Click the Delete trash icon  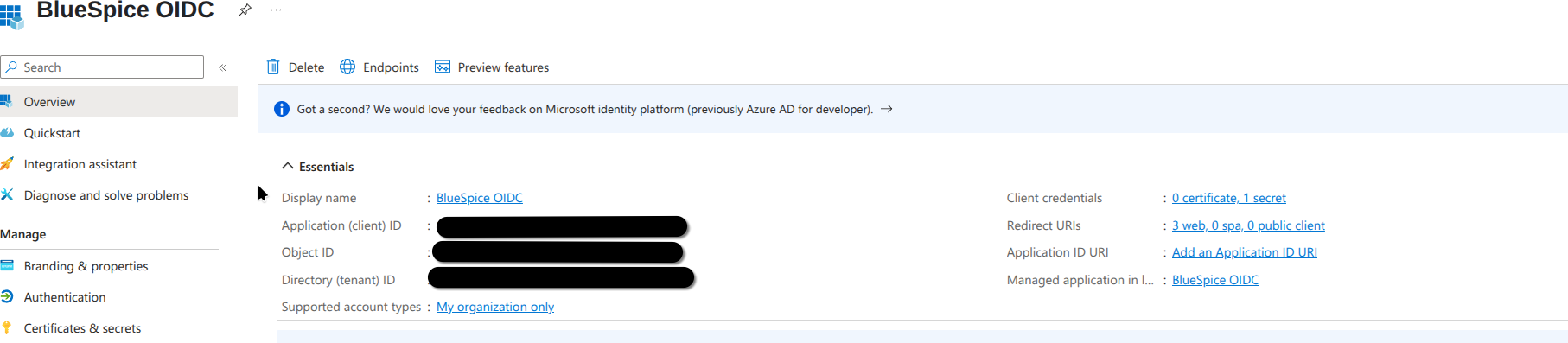coord(273,67)
